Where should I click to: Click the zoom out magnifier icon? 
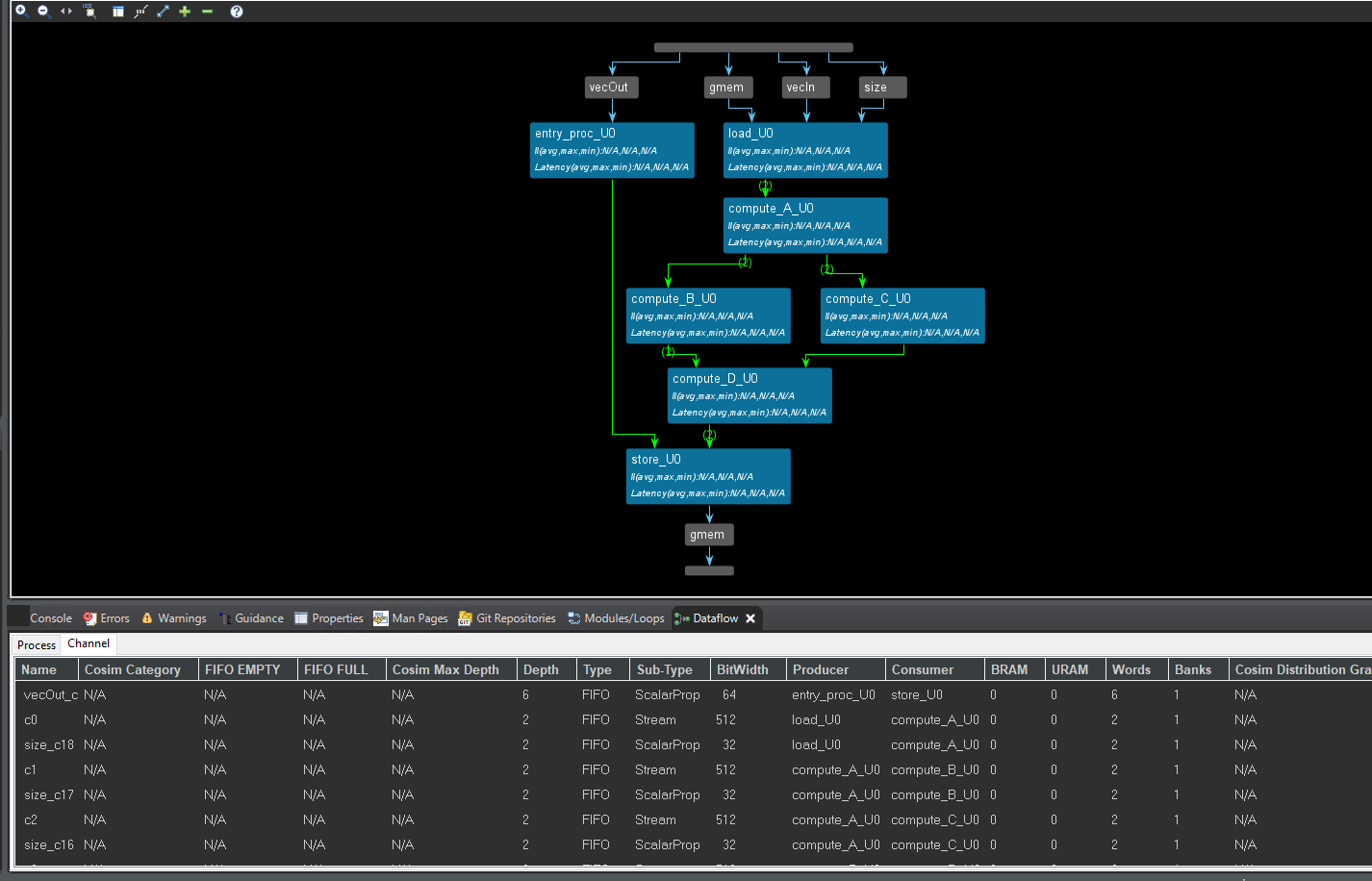(x=43, y=12)
